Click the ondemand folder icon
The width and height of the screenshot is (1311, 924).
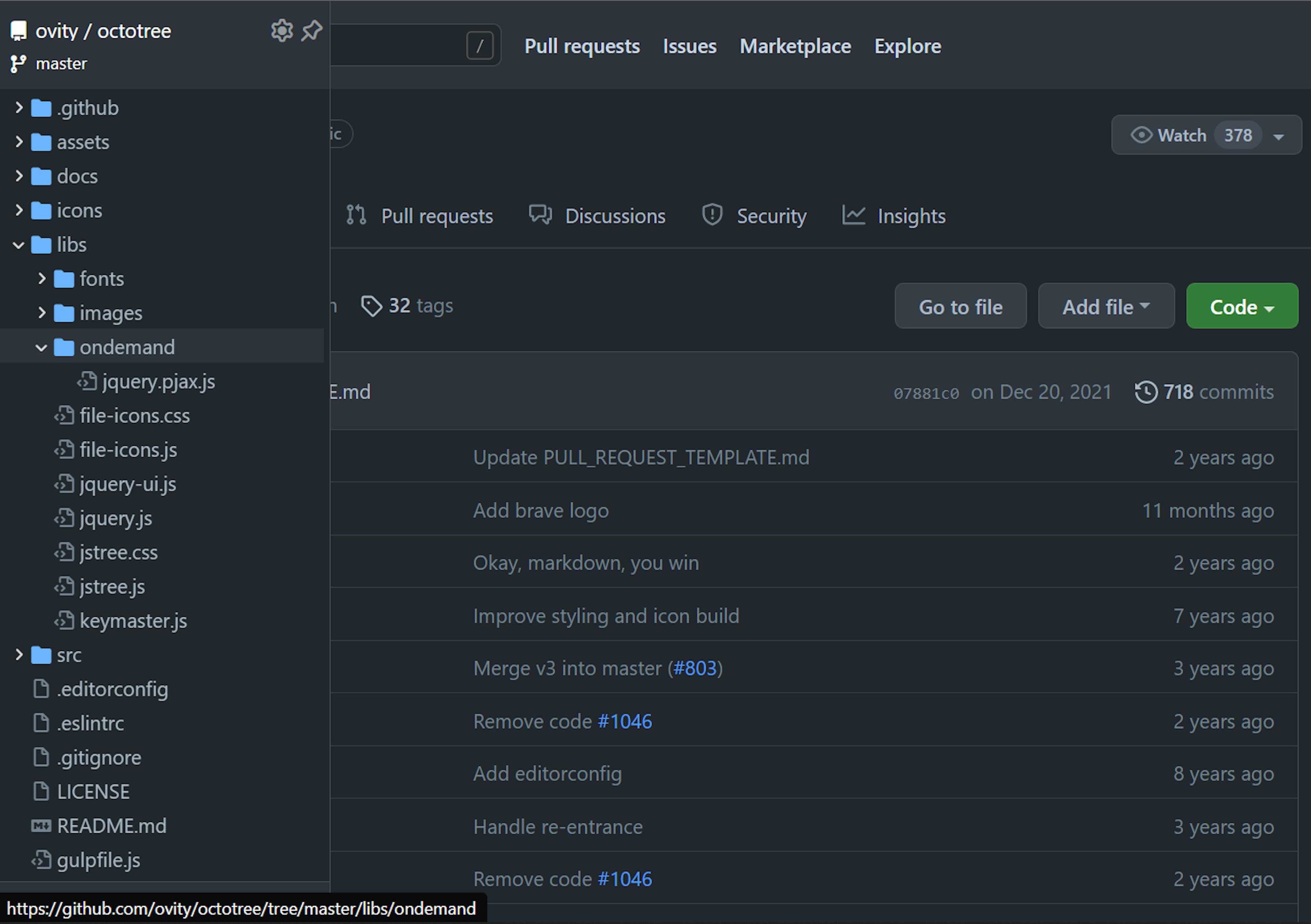(64, 347)
